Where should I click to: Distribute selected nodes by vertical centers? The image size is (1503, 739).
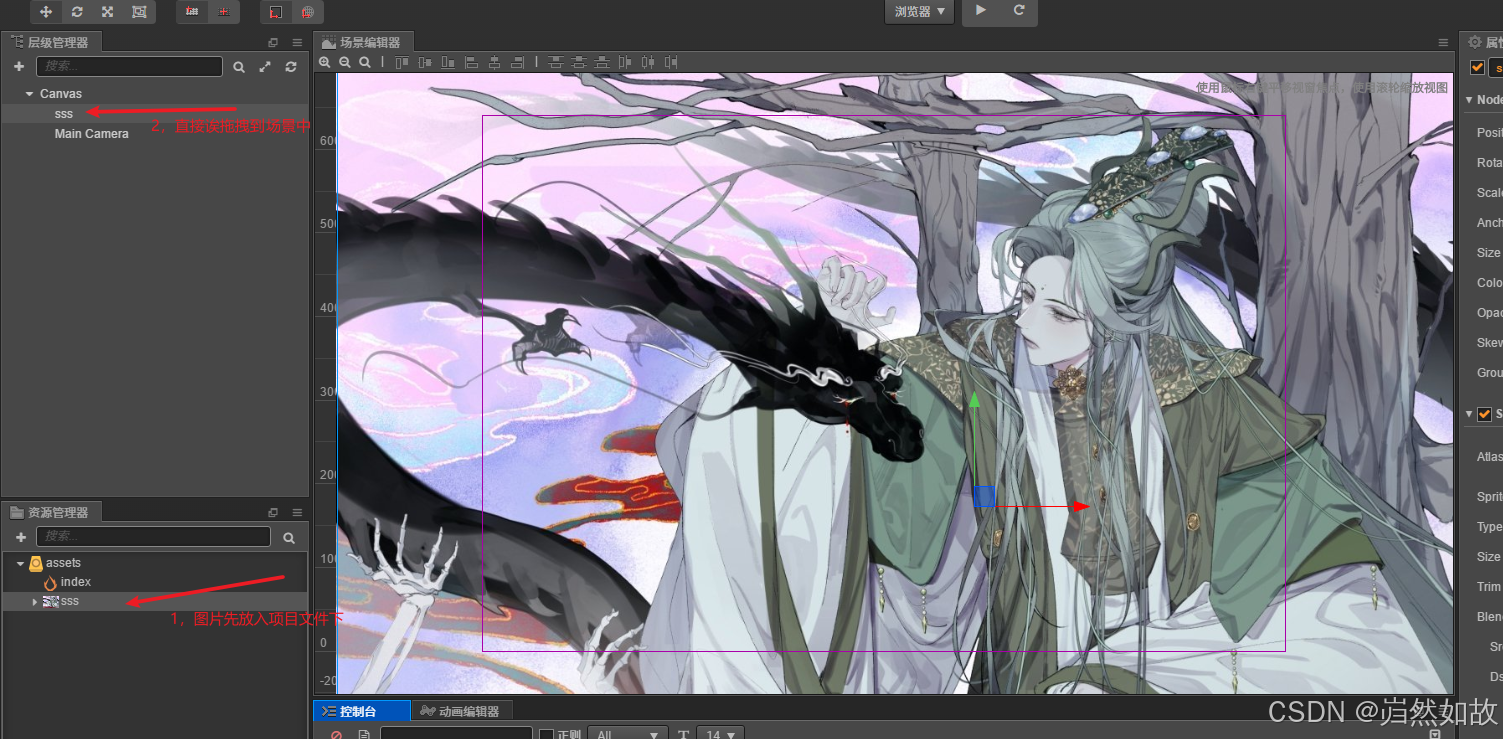point(579,62)
